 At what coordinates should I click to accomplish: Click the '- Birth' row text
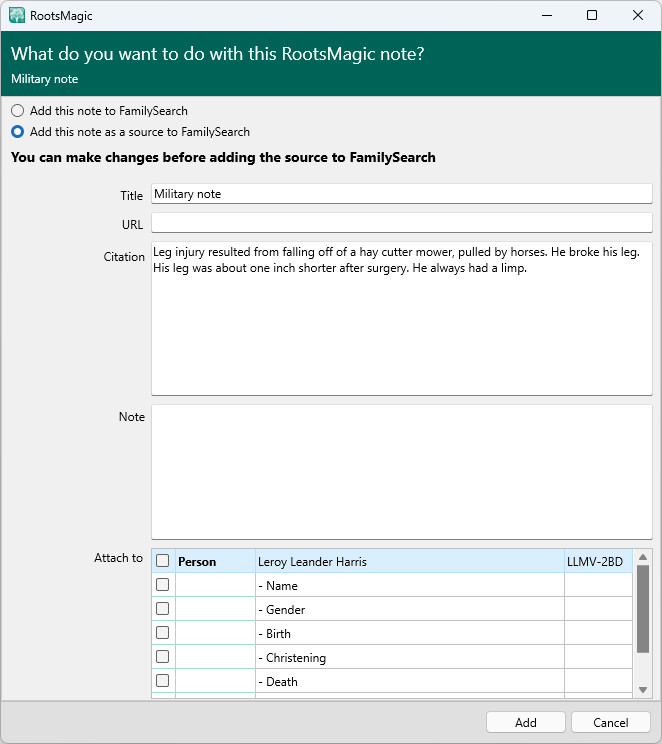point(274,634)
